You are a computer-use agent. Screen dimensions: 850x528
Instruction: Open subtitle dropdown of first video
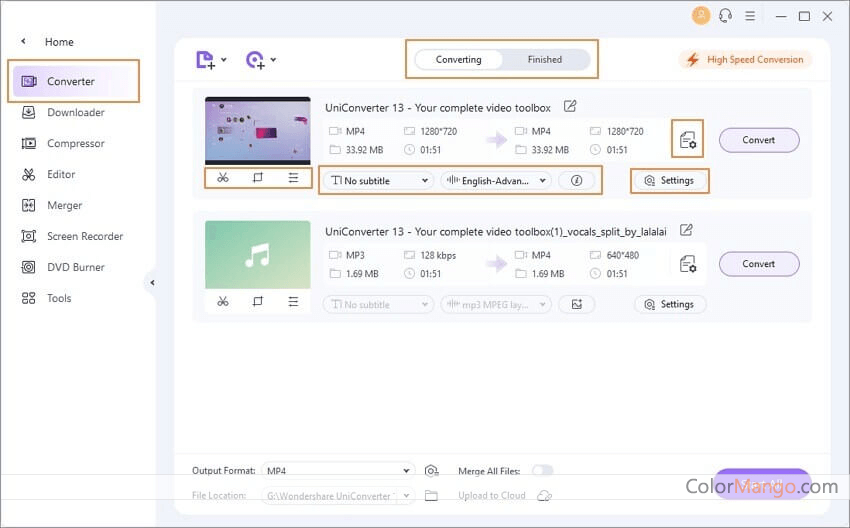378,181
